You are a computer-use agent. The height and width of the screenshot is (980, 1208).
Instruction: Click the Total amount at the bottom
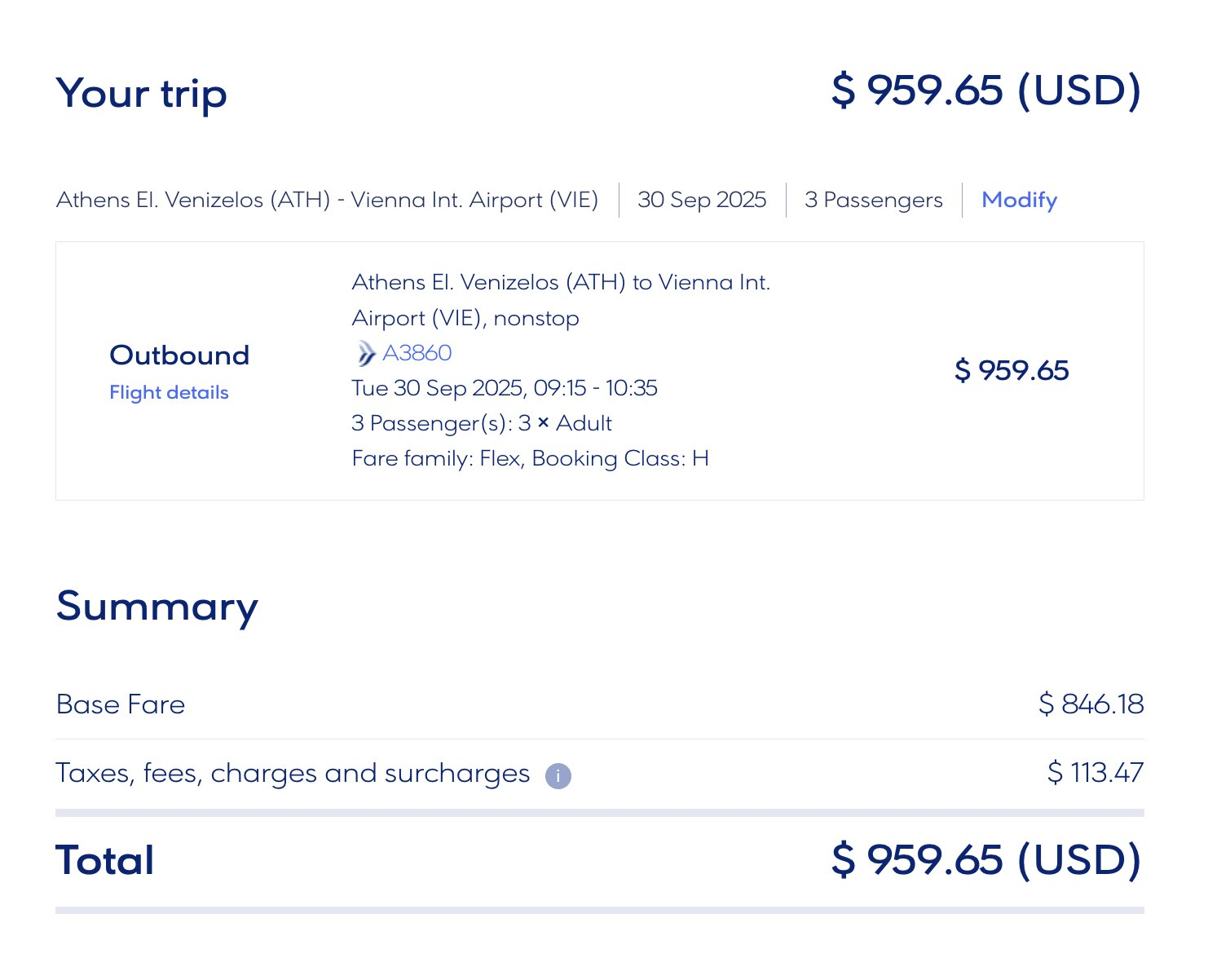(986, 860)
